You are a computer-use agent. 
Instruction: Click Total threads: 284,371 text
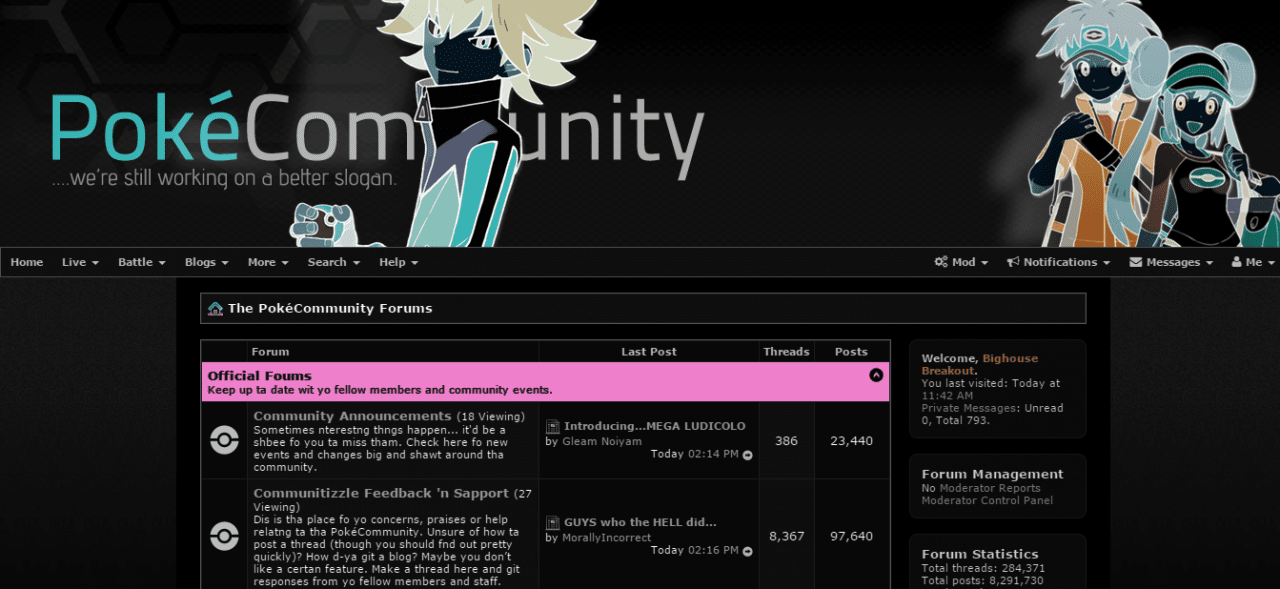983,568
